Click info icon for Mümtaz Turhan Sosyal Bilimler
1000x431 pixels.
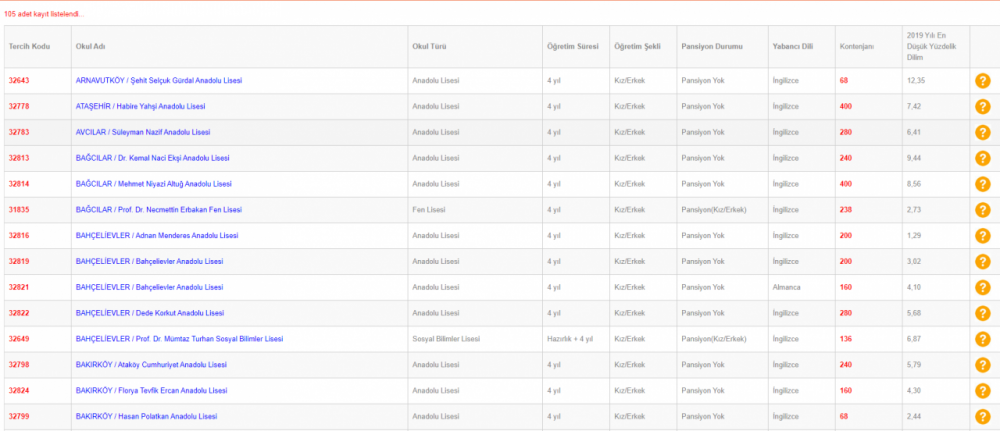pos(982,339)
